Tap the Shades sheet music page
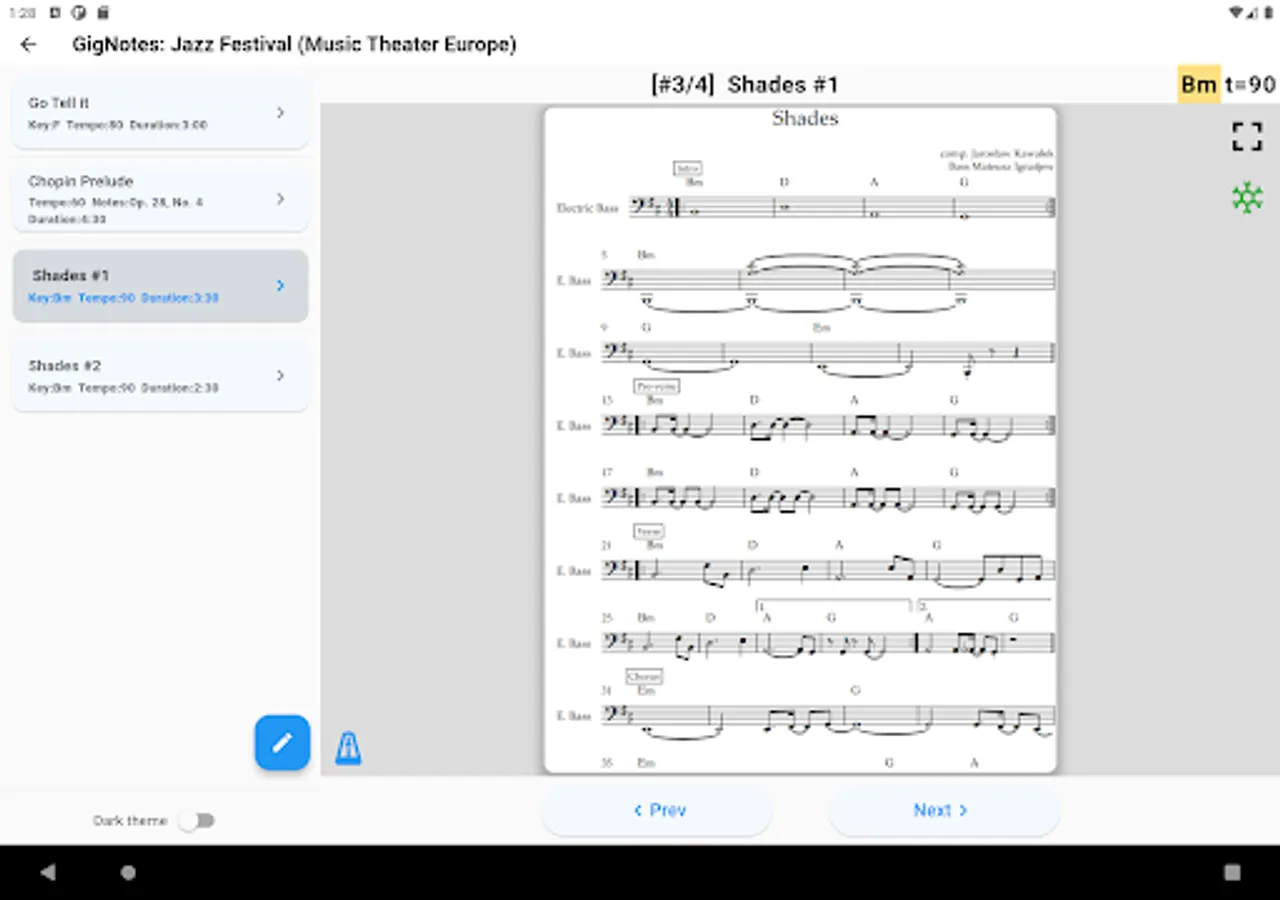The width and height of the screenshot is (1280, 900). pyautogui.click(x=800, y=440)
